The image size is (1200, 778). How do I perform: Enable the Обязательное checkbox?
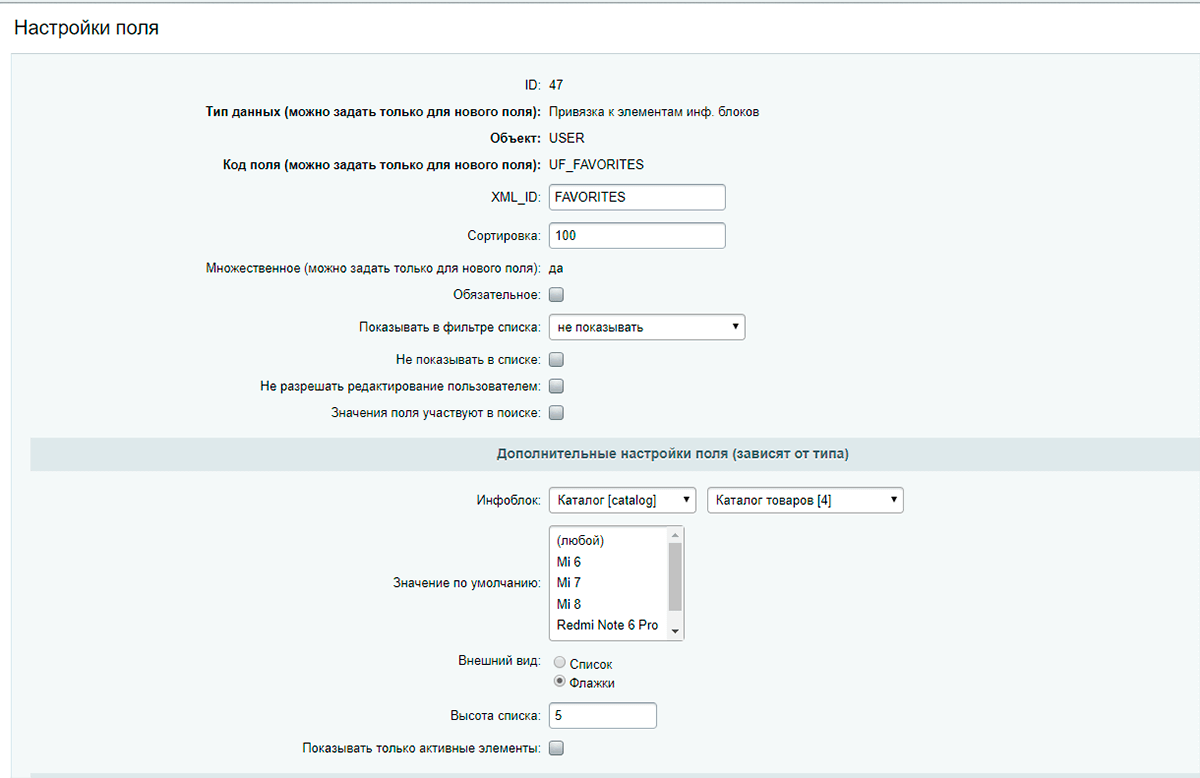coord(557,295)
